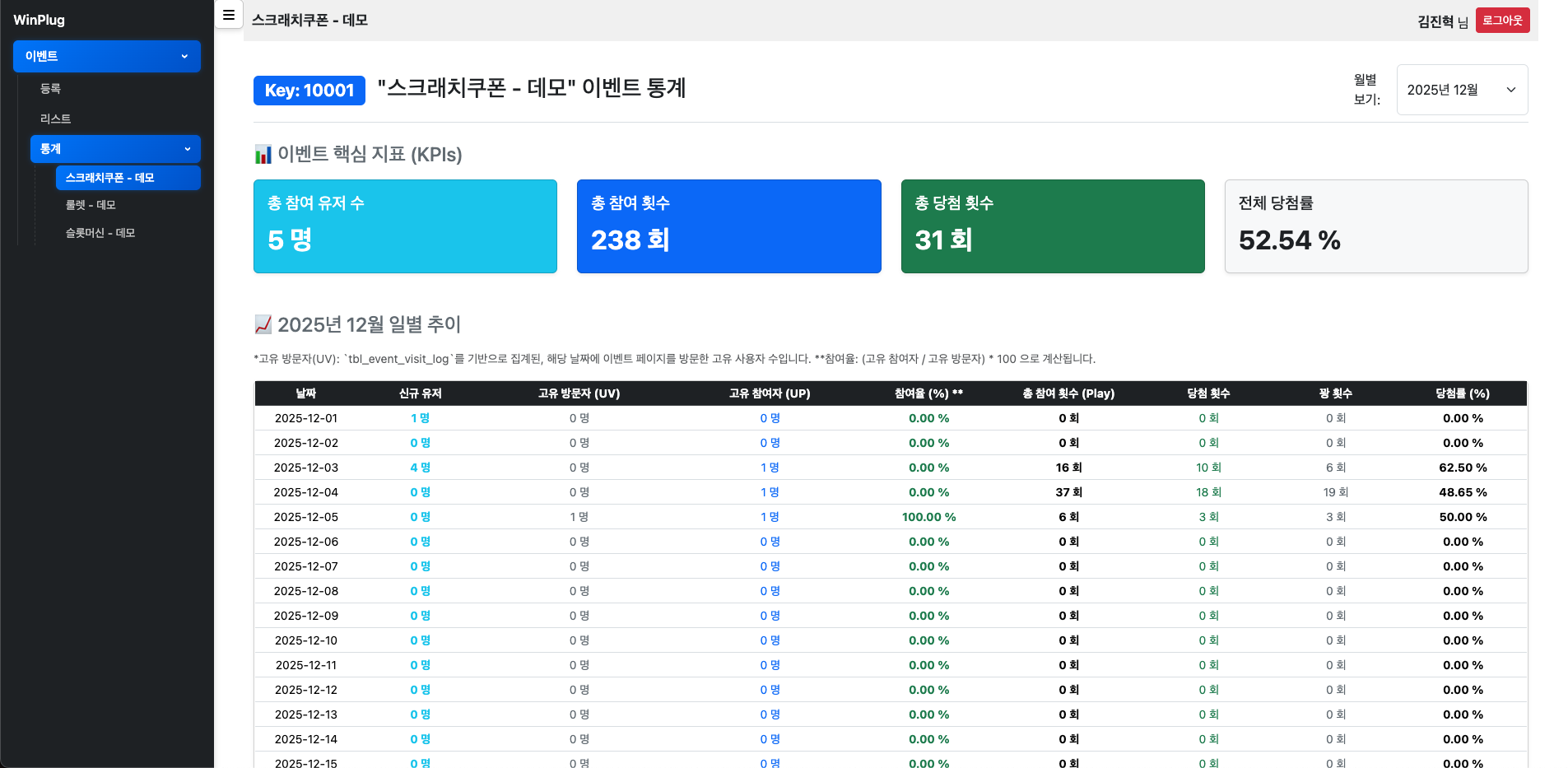Click the Key: 10001 badge
Screen dimensions: 1568x768
point(309,91)
